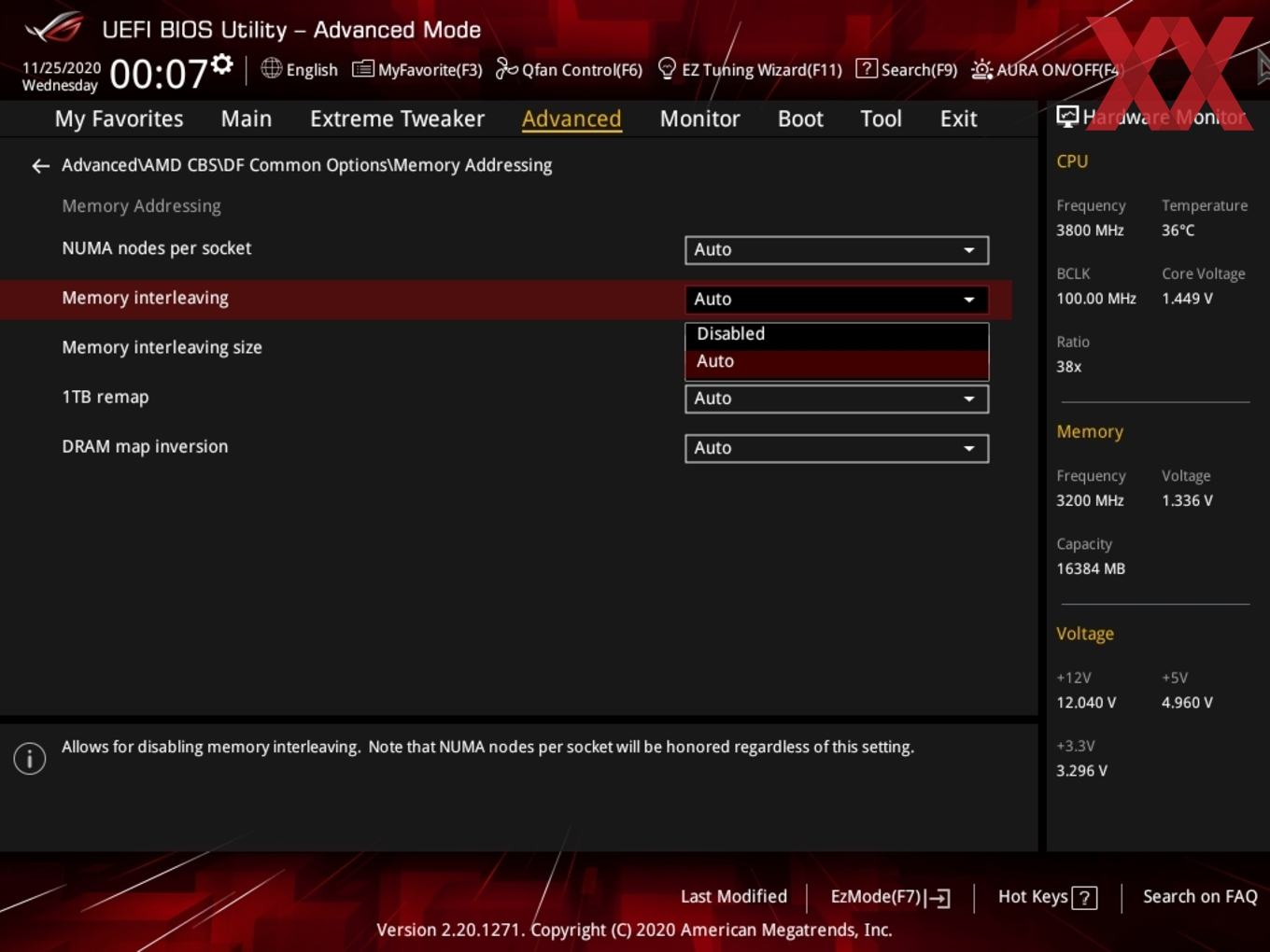Click memory frequency 3200 MHz value
Screen dimensions: 1270x952
point(1090,500)
